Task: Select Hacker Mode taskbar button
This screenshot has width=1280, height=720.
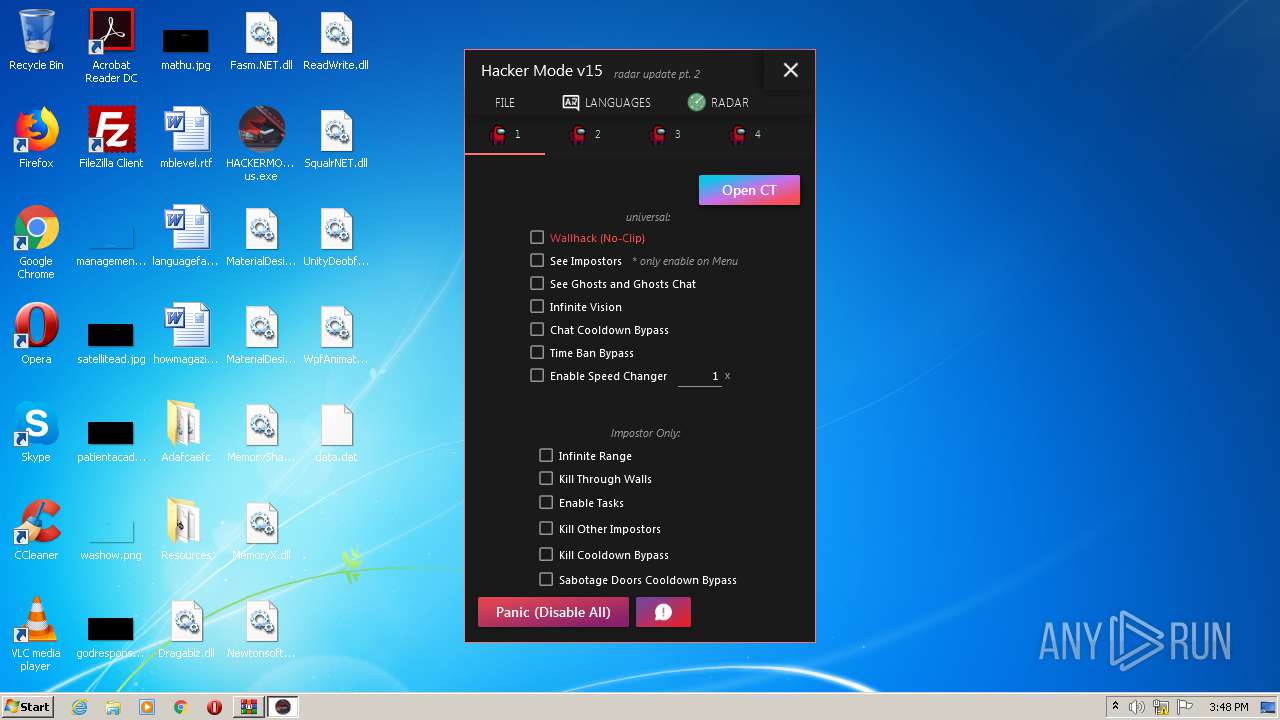Action: pyautogui.click(x=283, y=707)
